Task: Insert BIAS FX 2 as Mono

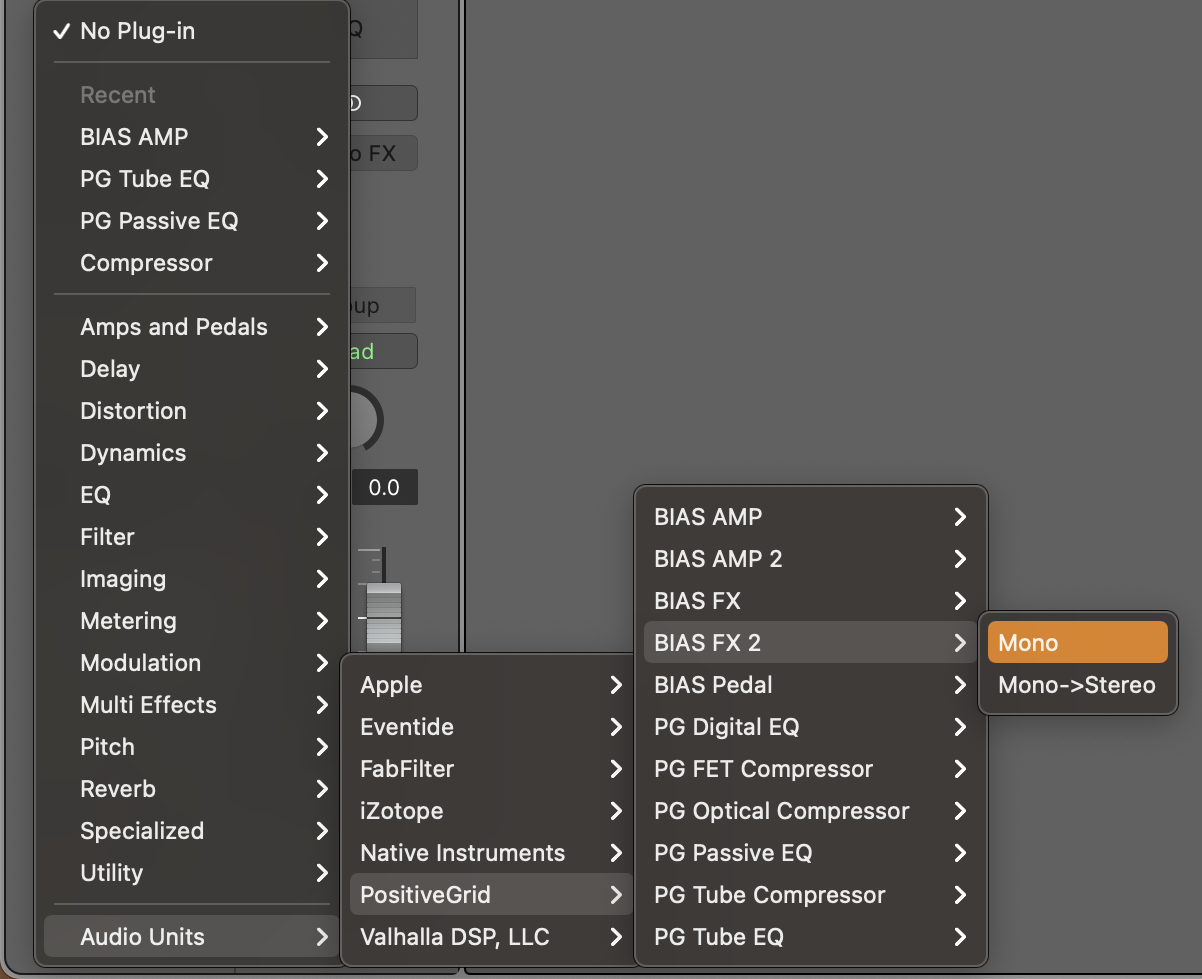Action: pos(1077,643)
